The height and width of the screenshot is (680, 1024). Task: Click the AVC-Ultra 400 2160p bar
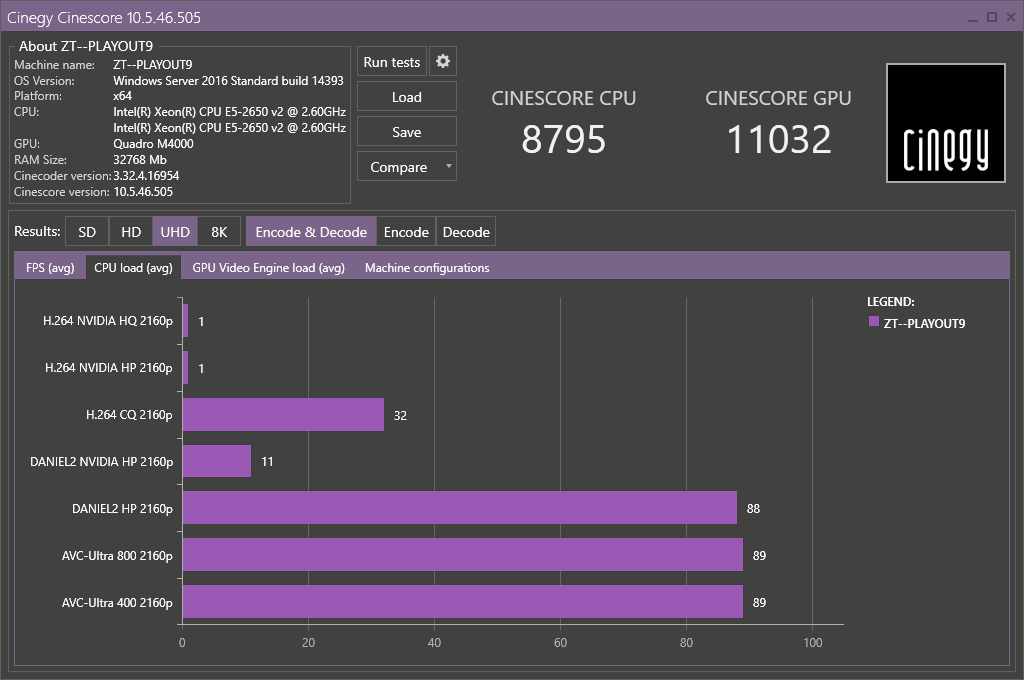(463, 602)
